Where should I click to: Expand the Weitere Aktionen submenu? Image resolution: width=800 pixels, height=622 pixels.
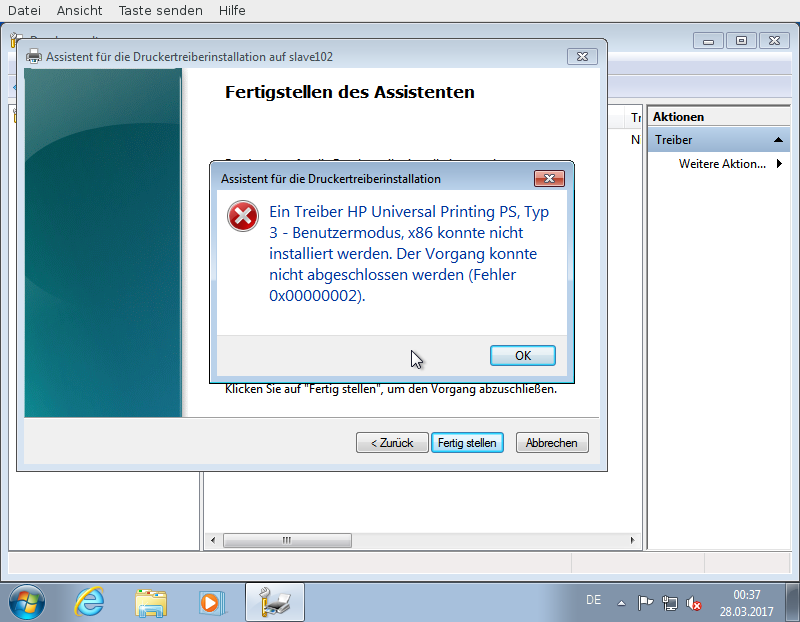coord(778,163)
